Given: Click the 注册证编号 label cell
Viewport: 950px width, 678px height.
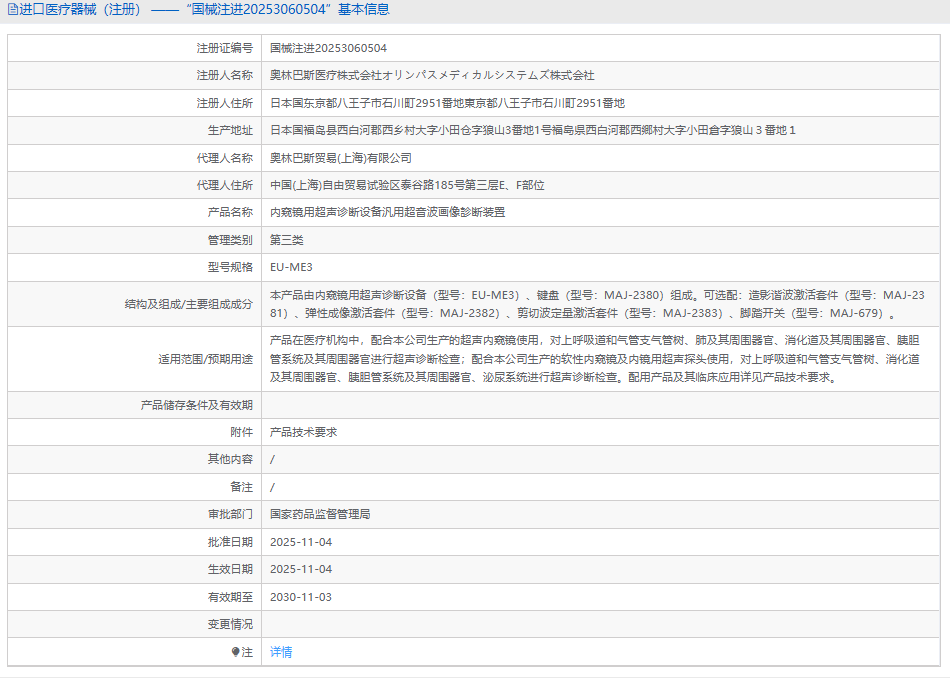Looking at the screenshot, I should [135, 48].
